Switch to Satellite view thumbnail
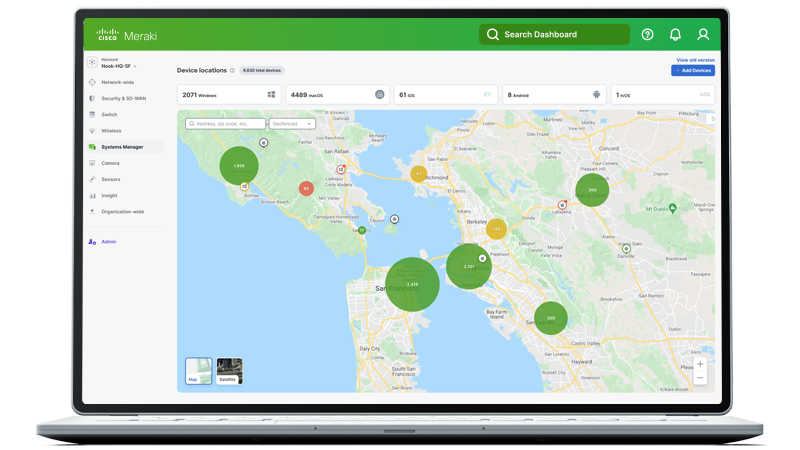800x450 pixels. point(230,371)
